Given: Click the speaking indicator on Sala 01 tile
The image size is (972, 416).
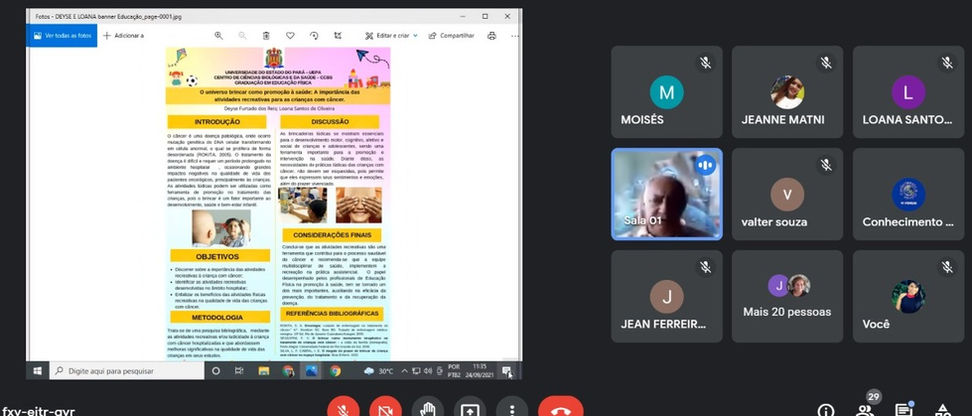Looking at the screenshot, I should click(705, 165).
